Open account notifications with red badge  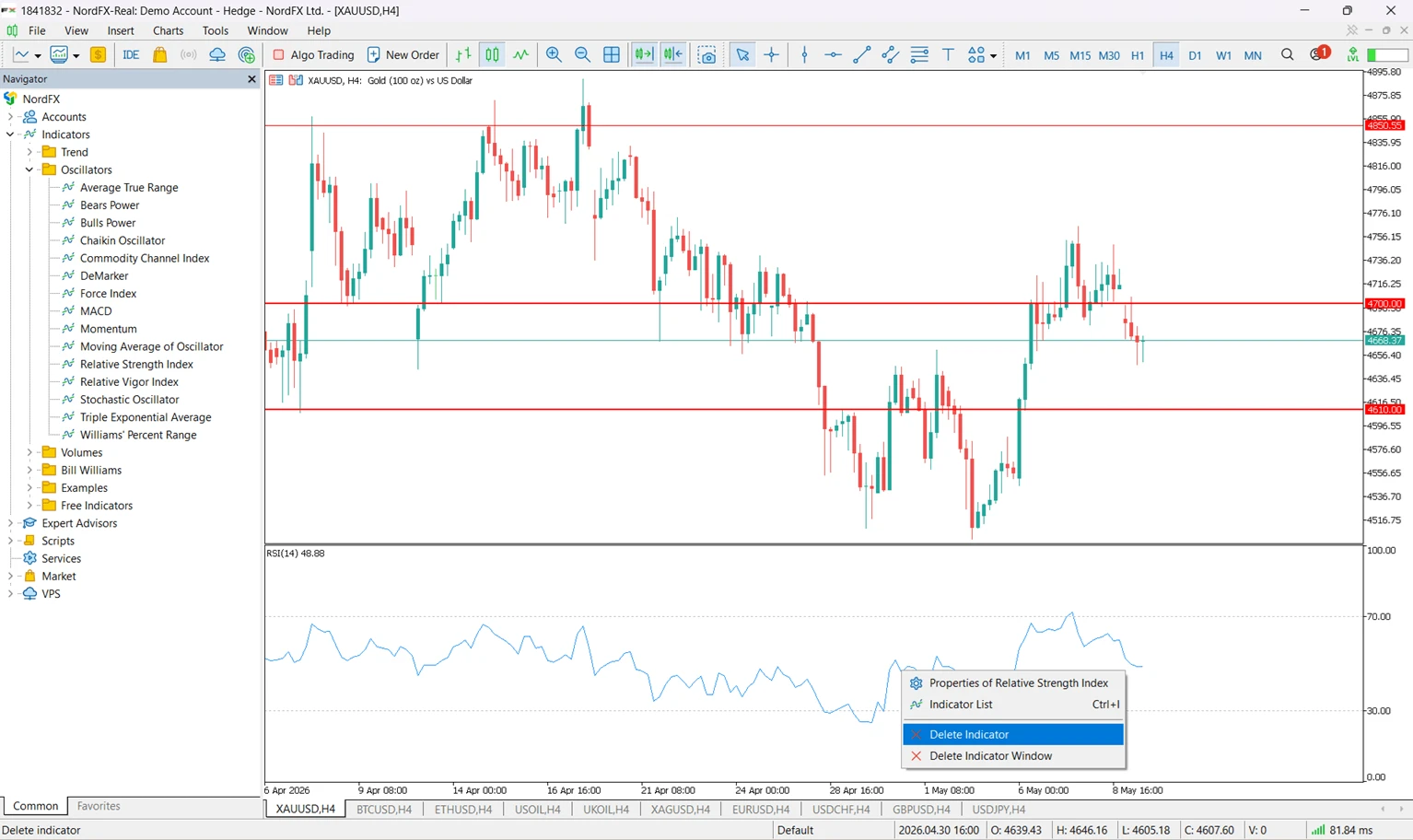coord(1319,54)
